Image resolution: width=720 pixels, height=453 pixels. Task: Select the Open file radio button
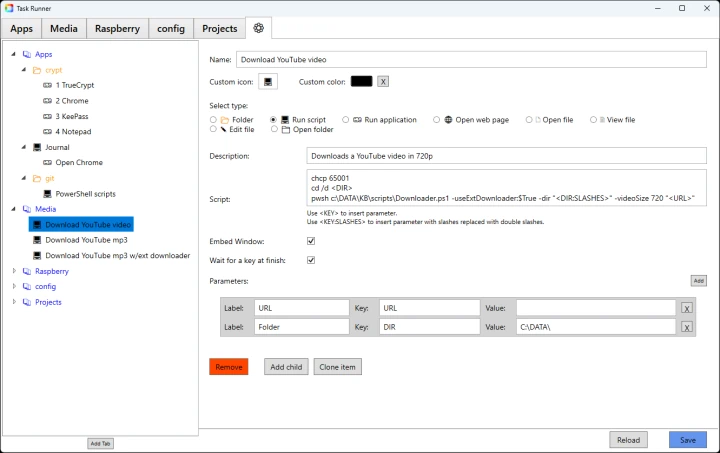click(x=529, y=119)
